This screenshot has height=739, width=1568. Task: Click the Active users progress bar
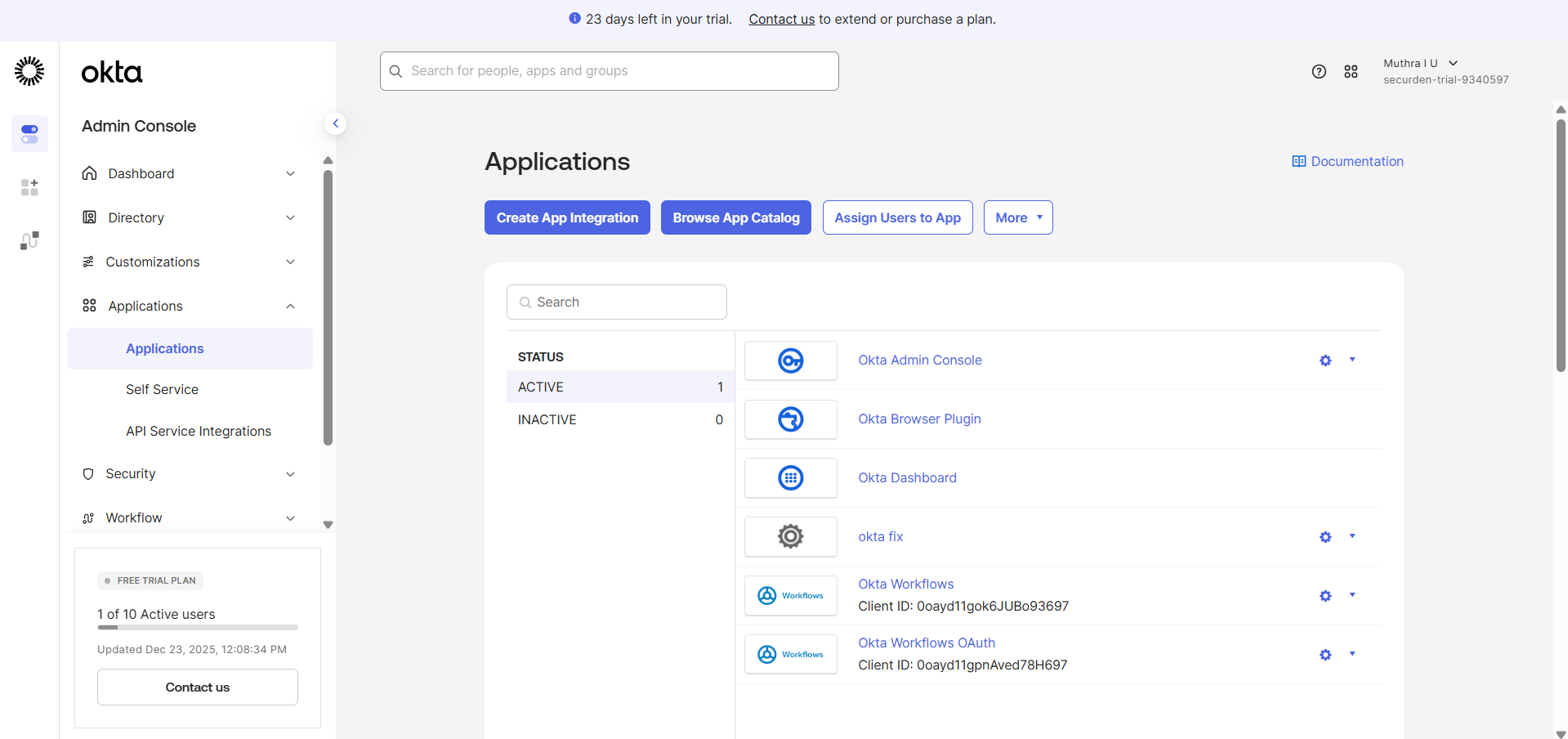(197, 628)
